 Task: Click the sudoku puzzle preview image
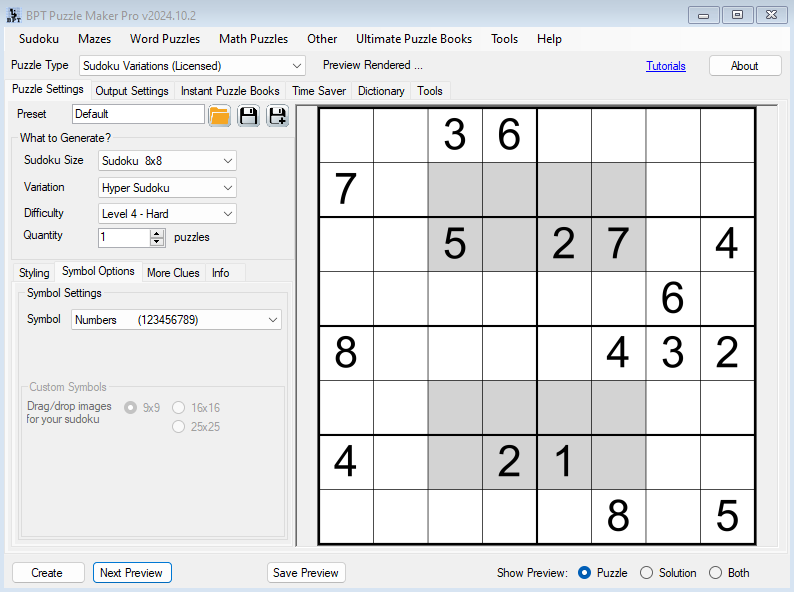pyautogui.click(x=537, y=326)
